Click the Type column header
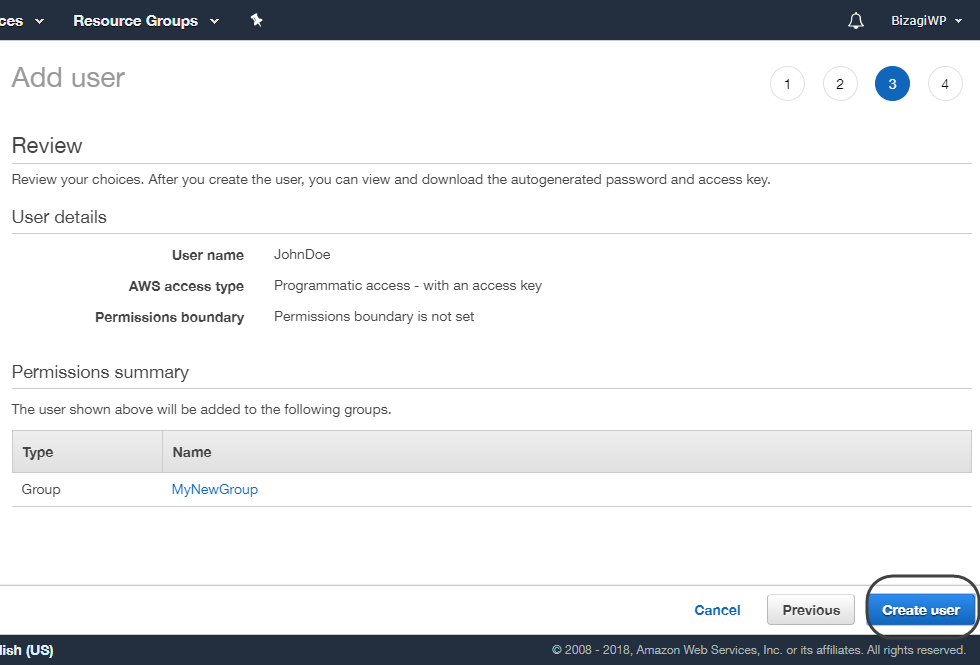This screenshot has width=980, height=665. click(x=38, y=452)
